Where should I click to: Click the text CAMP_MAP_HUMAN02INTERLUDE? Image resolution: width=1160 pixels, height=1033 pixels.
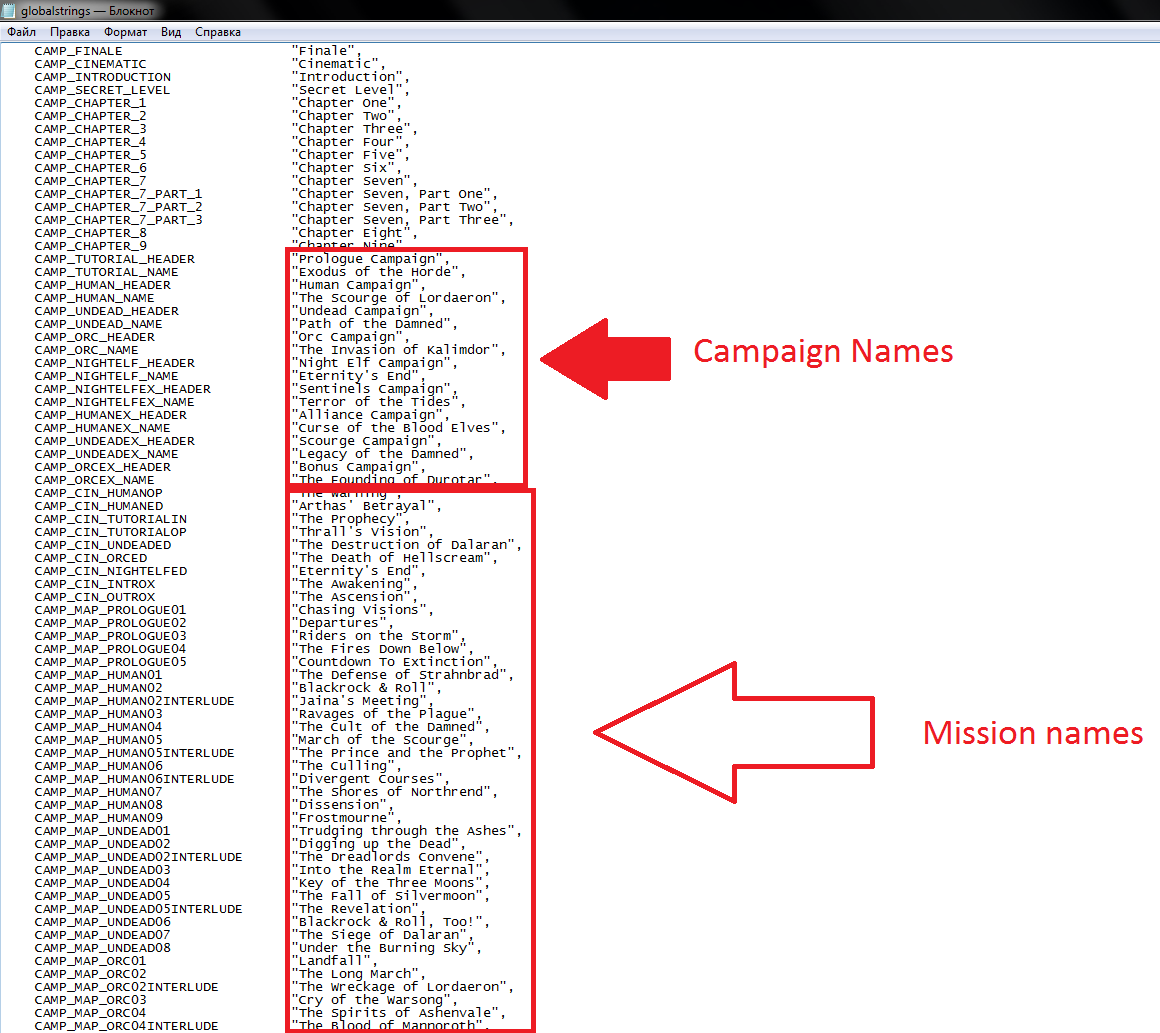[134, 701]
